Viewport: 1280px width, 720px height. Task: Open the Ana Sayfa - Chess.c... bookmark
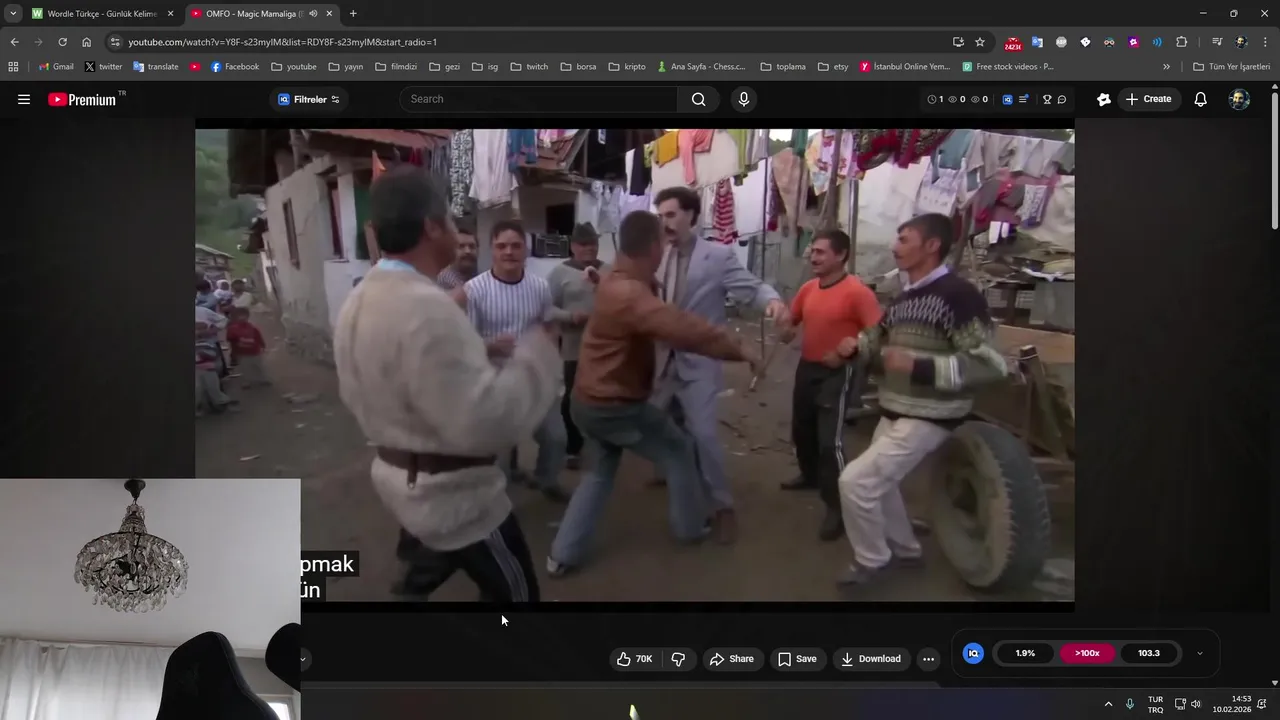[x=701, y=67]
